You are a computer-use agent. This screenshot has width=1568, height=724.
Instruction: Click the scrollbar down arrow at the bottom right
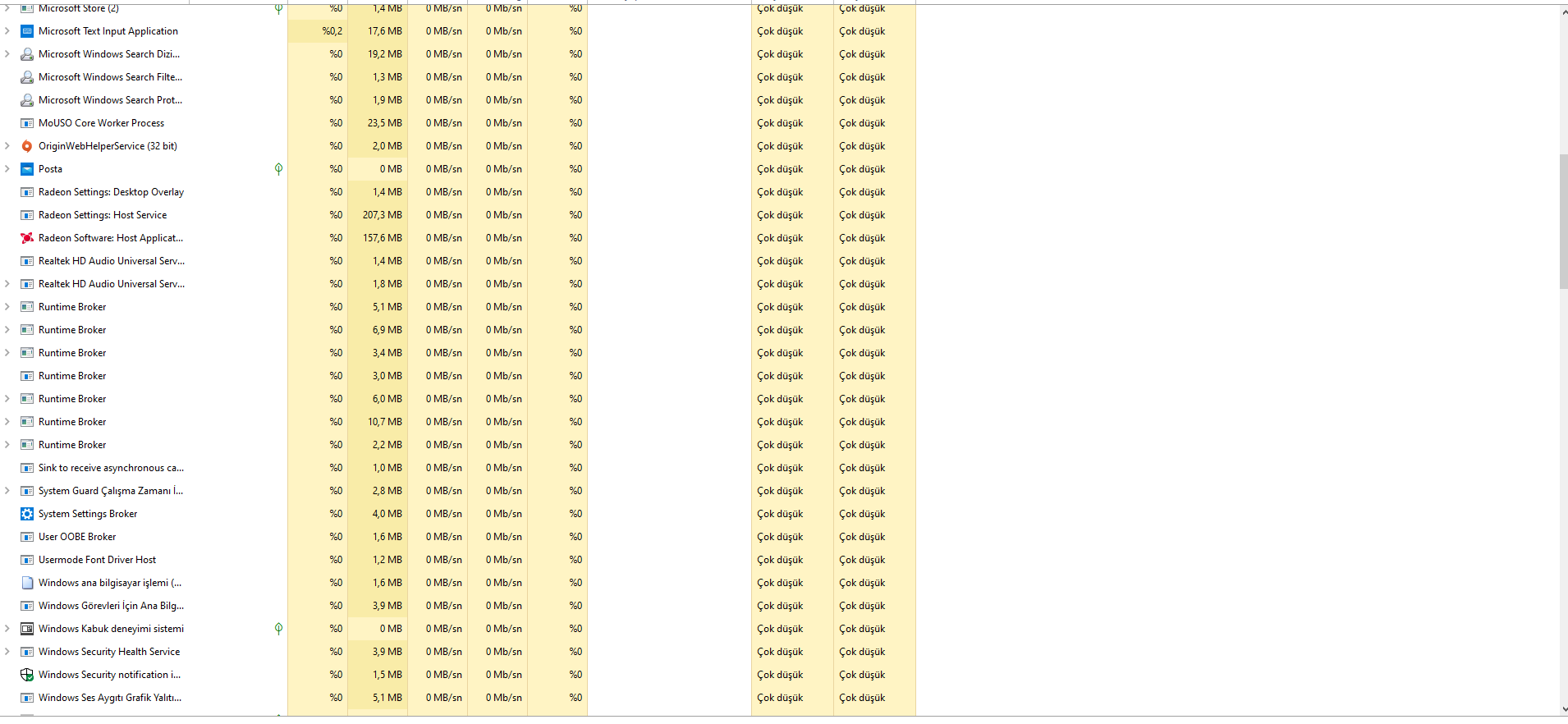pos(1563,709)
